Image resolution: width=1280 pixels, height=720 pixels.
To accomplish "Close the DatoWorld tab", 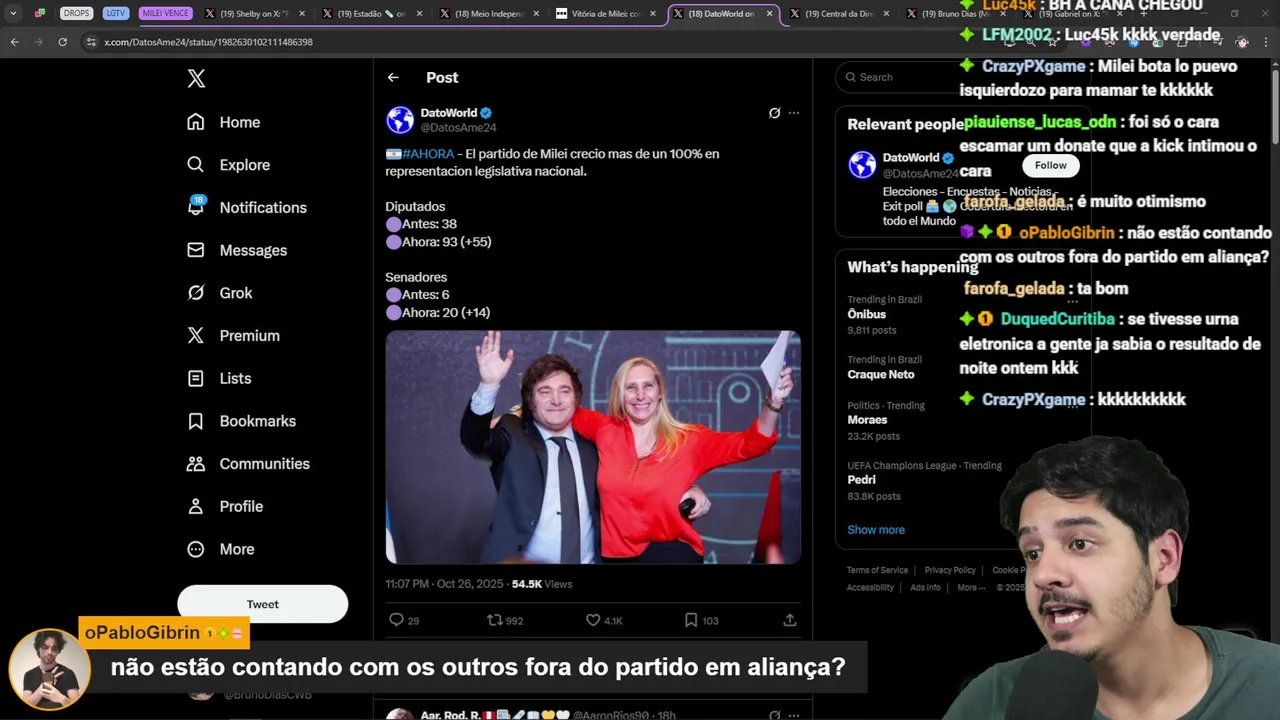I will 769,14.
